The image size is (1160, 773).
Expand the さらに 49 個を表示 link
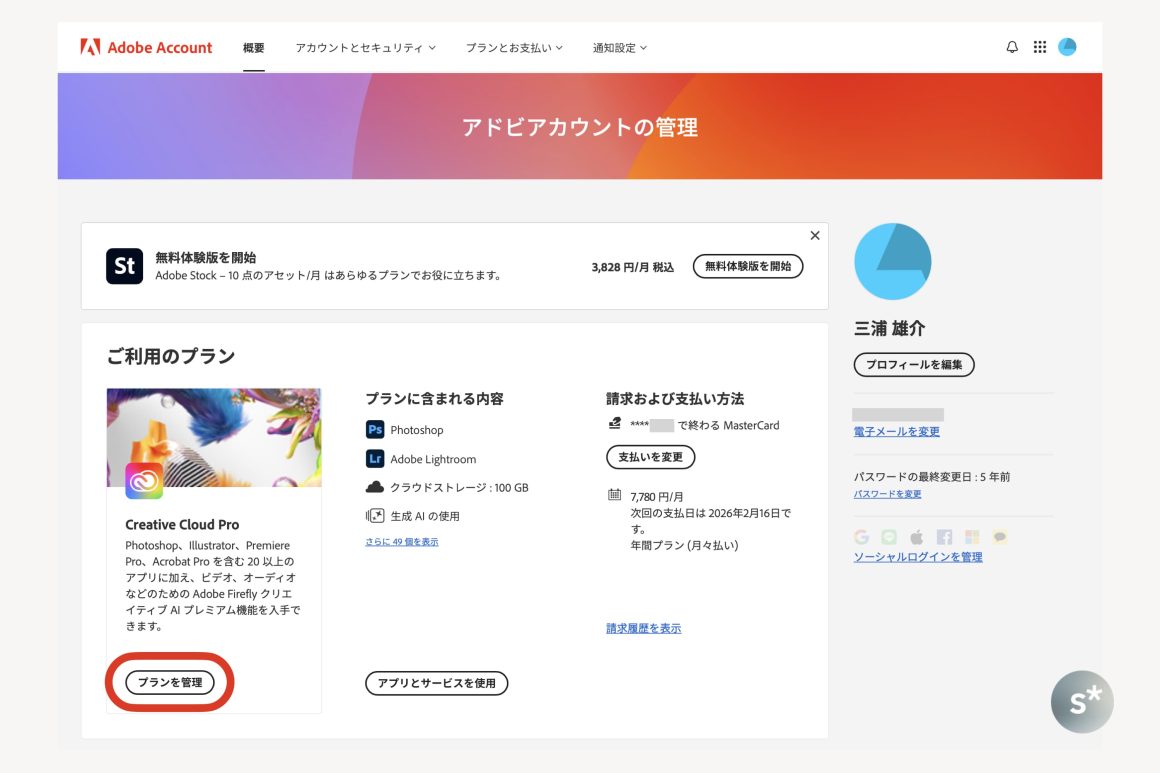[x=401, y=542]
